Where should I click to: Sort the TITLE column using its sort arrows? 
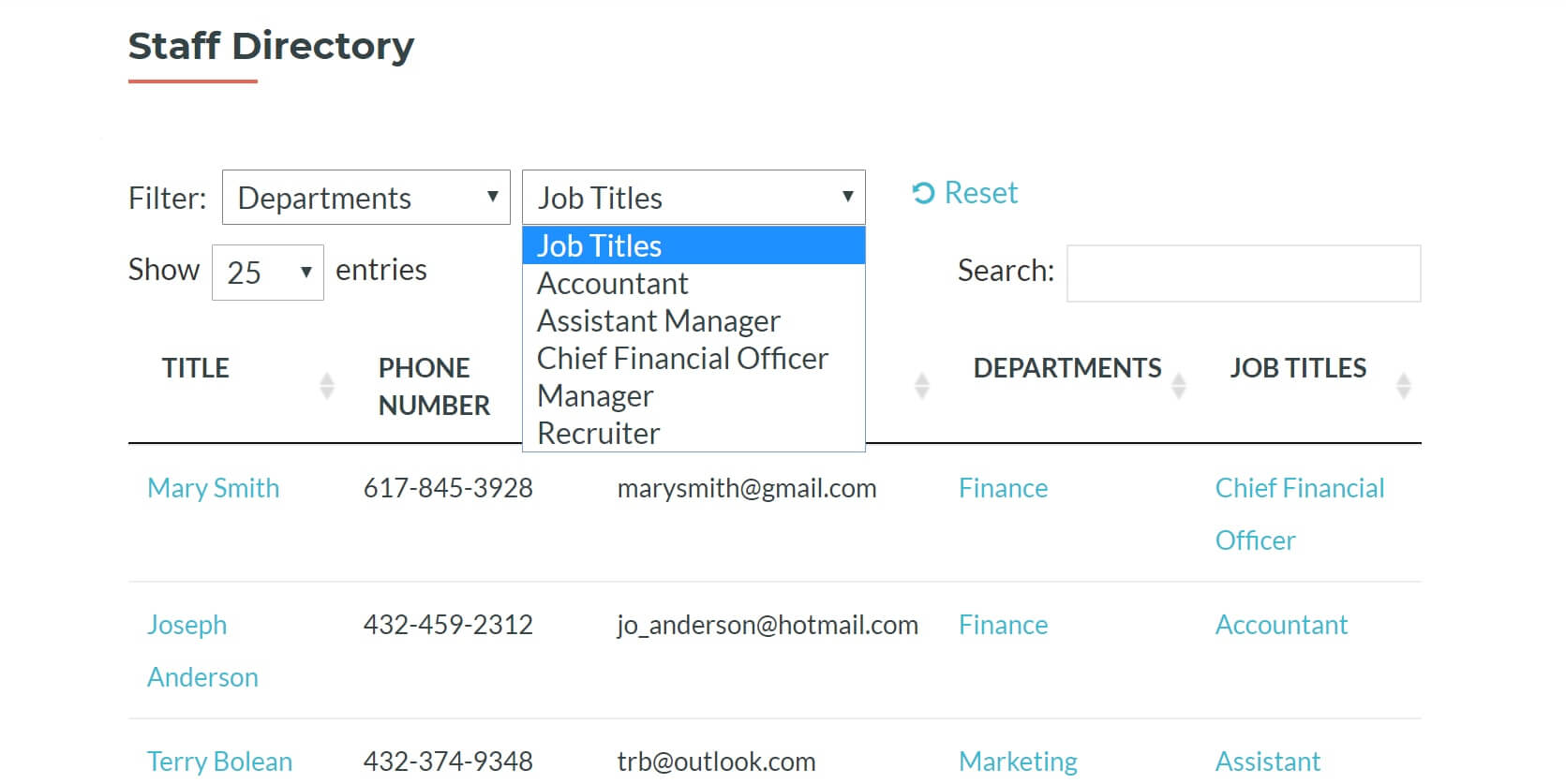(327, 382)
